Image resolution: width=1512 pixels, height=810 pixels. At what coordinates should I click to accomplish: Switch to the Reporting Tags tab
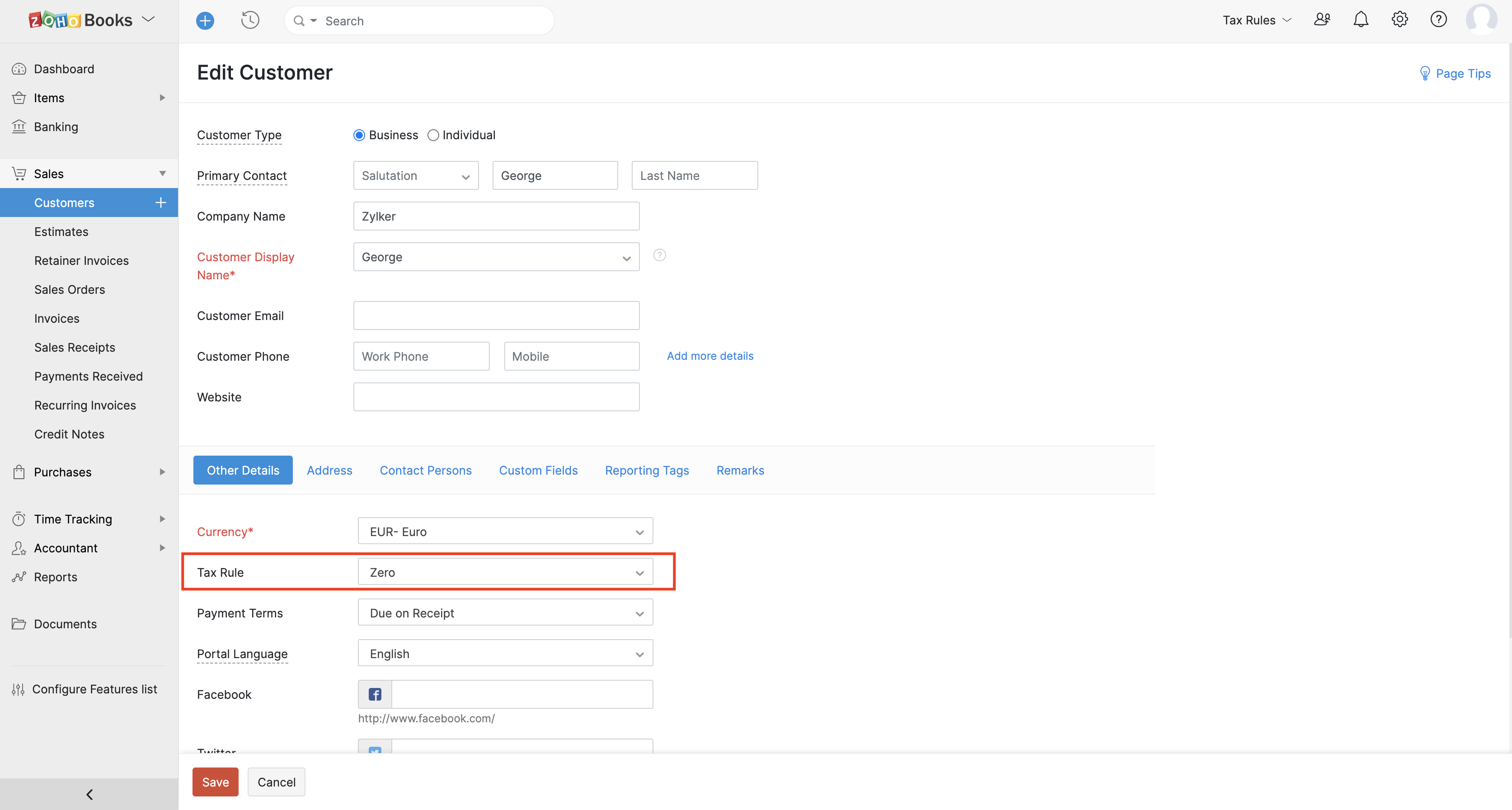tap(646, 470)
